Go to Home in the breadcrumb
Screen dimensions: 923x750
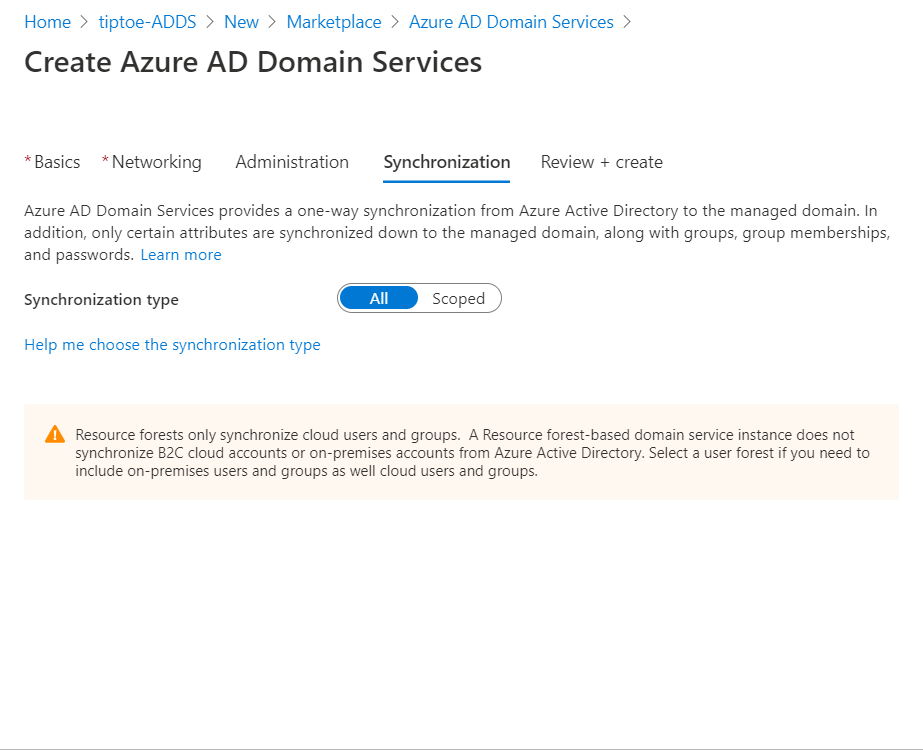[x=47, y=22]
